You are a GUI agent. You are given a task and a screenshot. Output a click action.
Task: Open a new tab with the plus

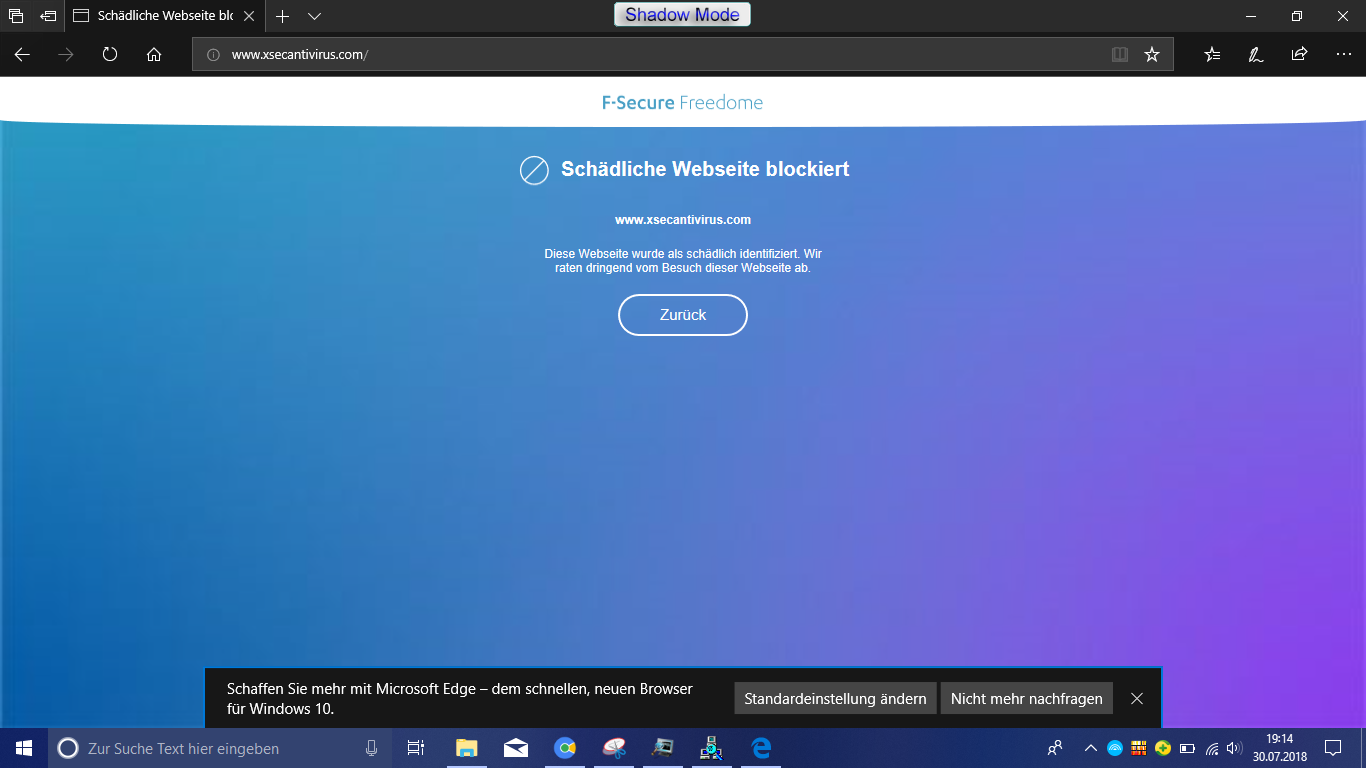pyautogui.click(x=283, y=16)
